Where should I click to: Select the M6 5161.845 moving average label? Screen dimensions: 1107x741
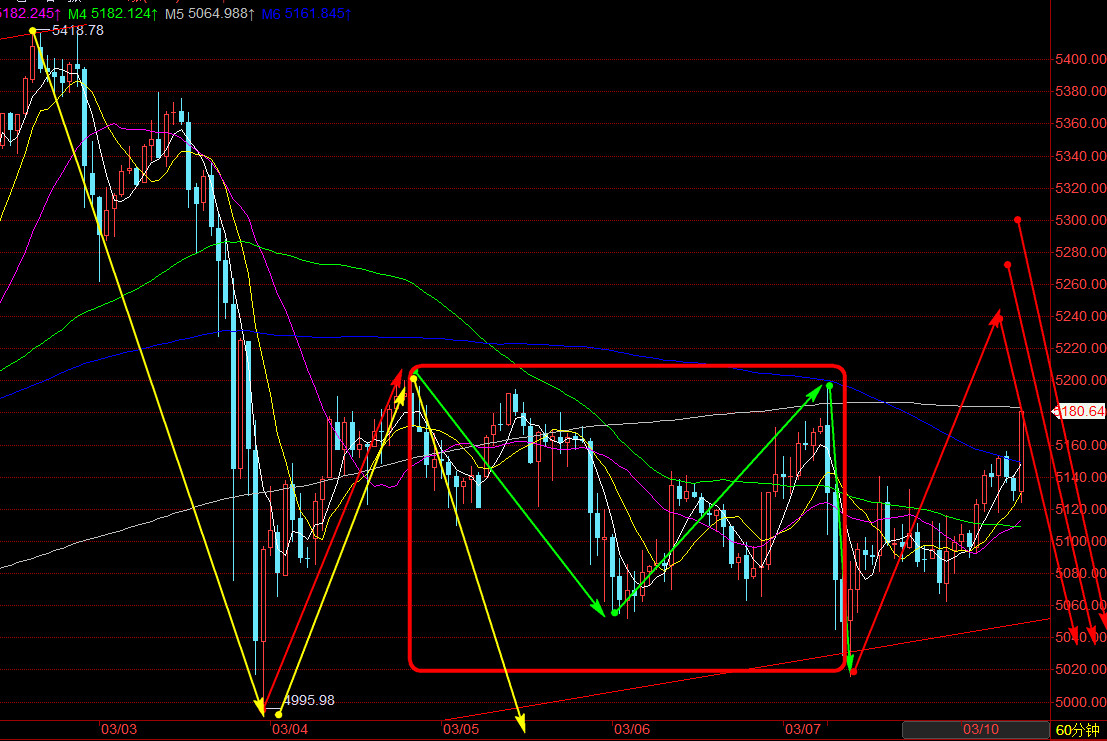(301, 13)
